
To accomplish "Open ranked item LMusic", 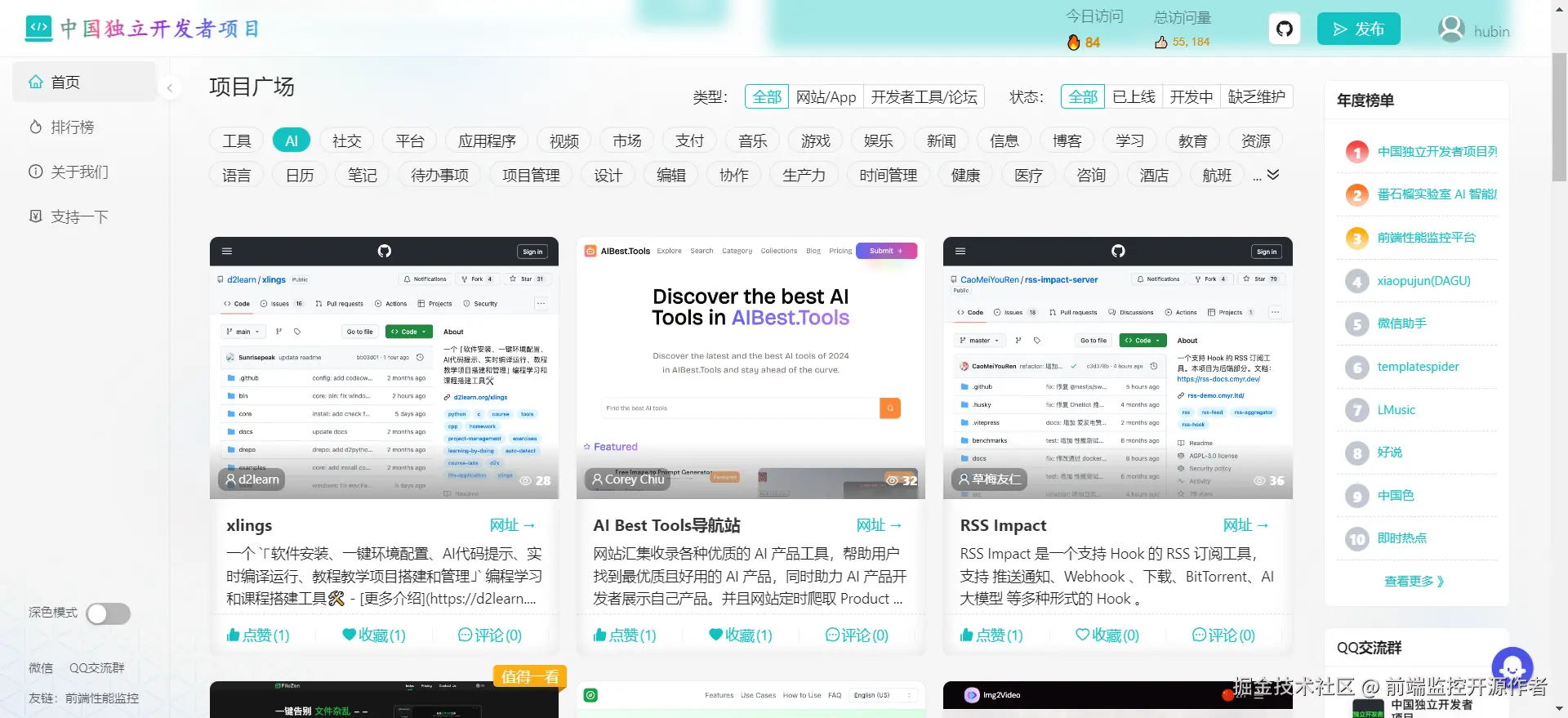I will coord(1396,410).
